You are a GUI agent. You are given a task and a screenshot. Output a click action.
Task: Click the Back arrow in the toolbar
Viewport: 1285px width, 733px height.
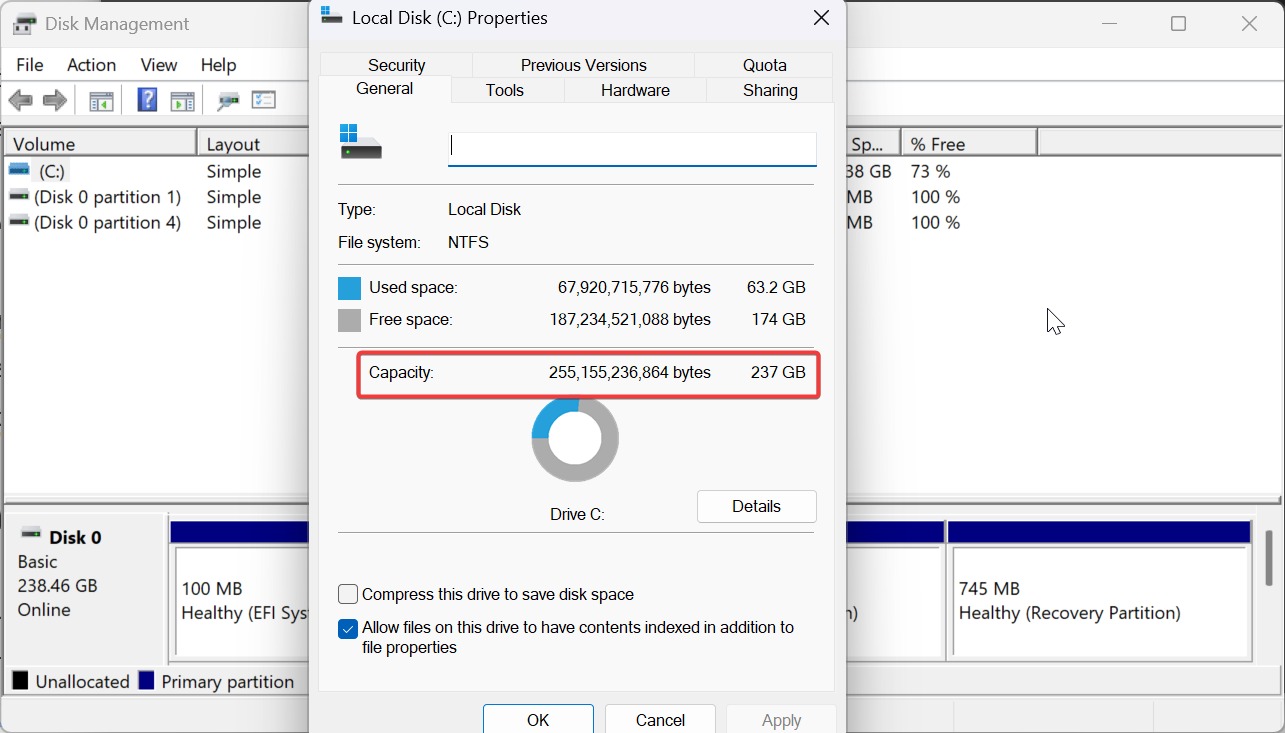click(x=20, y=101)
